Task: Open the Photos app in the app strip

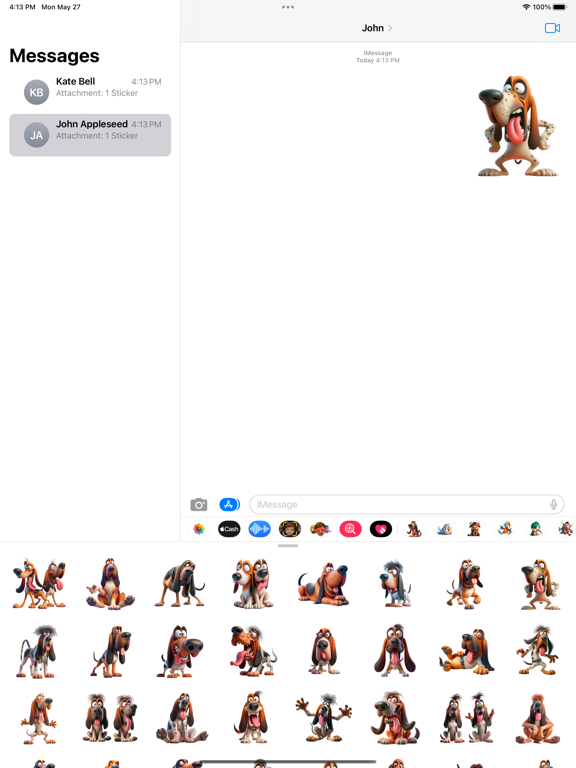Action: pos(198,529)
